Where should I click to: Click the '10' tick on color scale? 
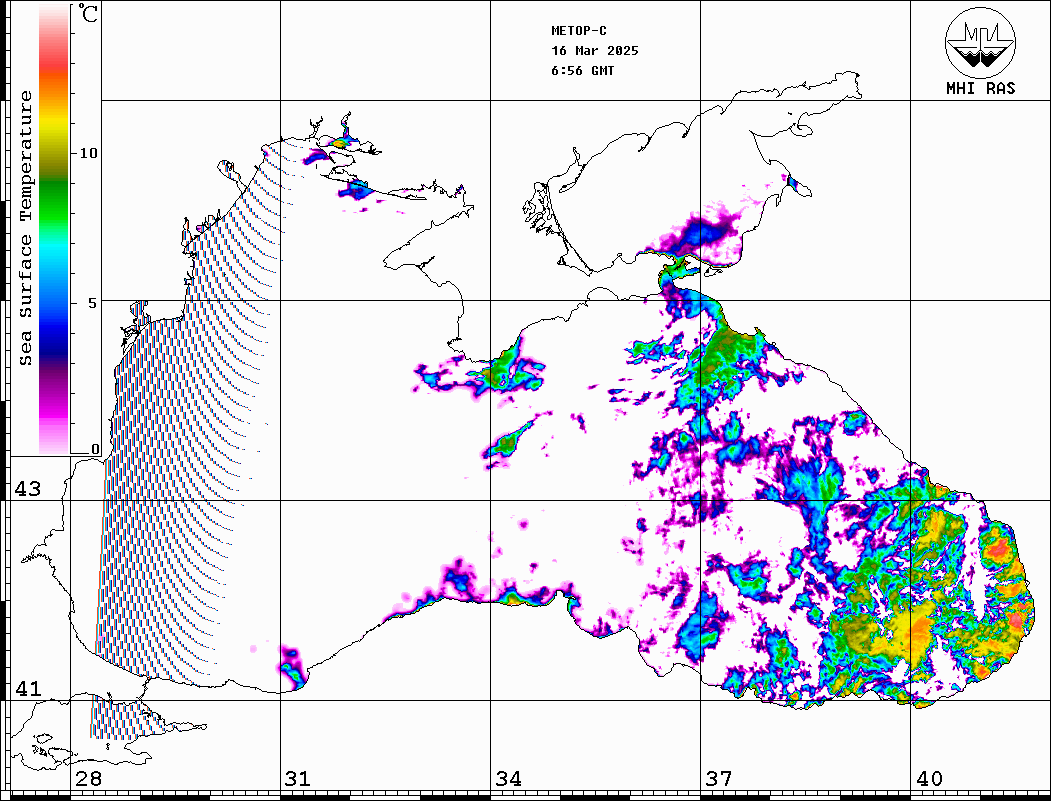(88, 153)
